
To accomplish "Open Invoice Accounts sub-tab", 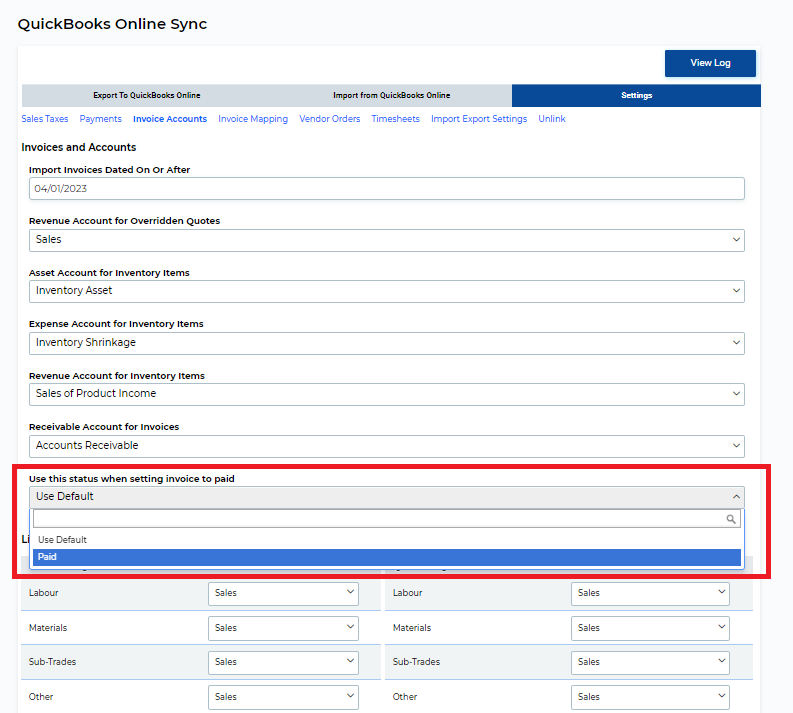I will coord(170,119).
